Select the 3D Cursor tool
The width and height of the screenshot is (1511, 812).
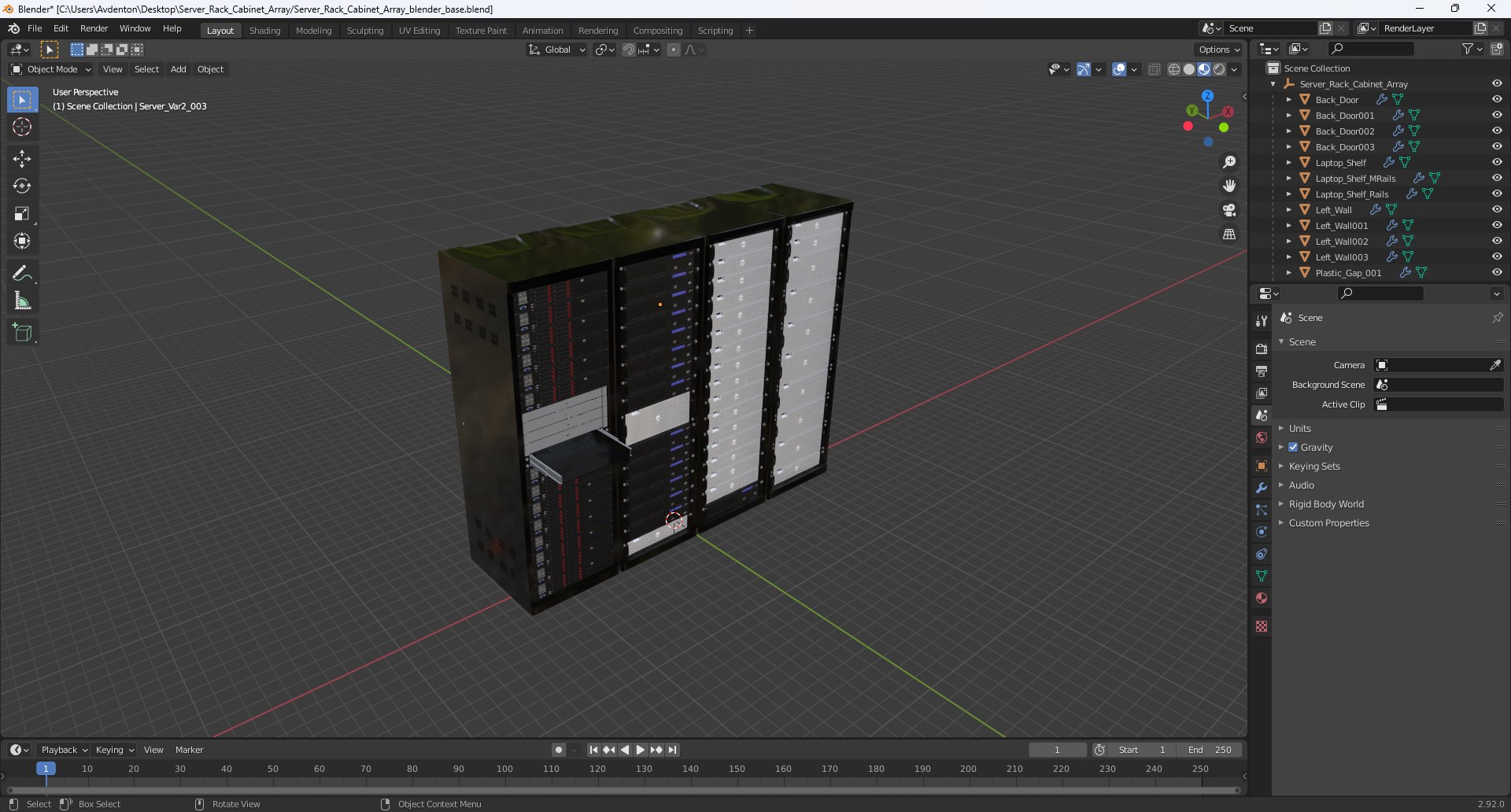(22, 127)
